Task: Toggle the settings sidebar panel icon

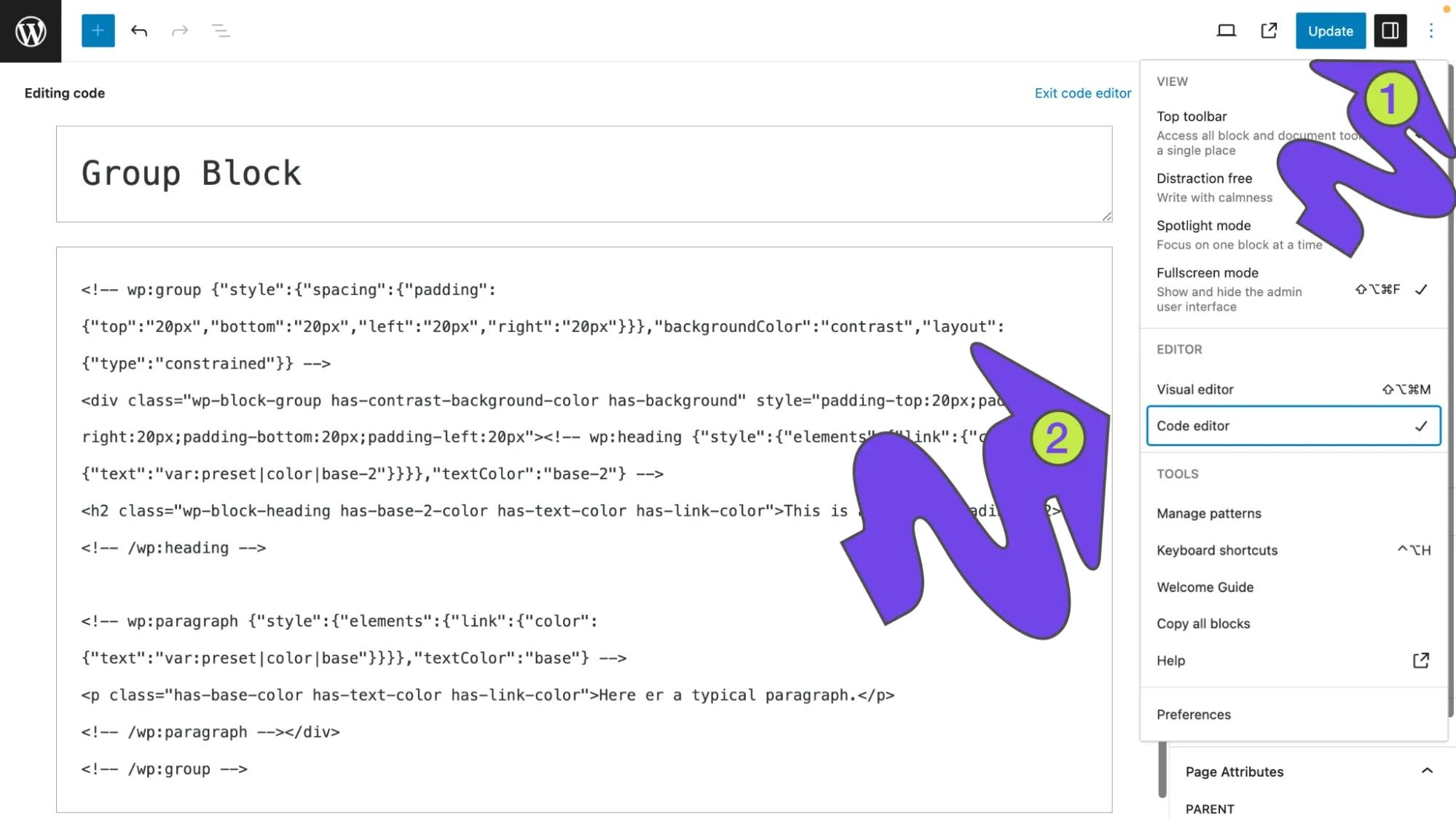Action: click(1390, 31)
